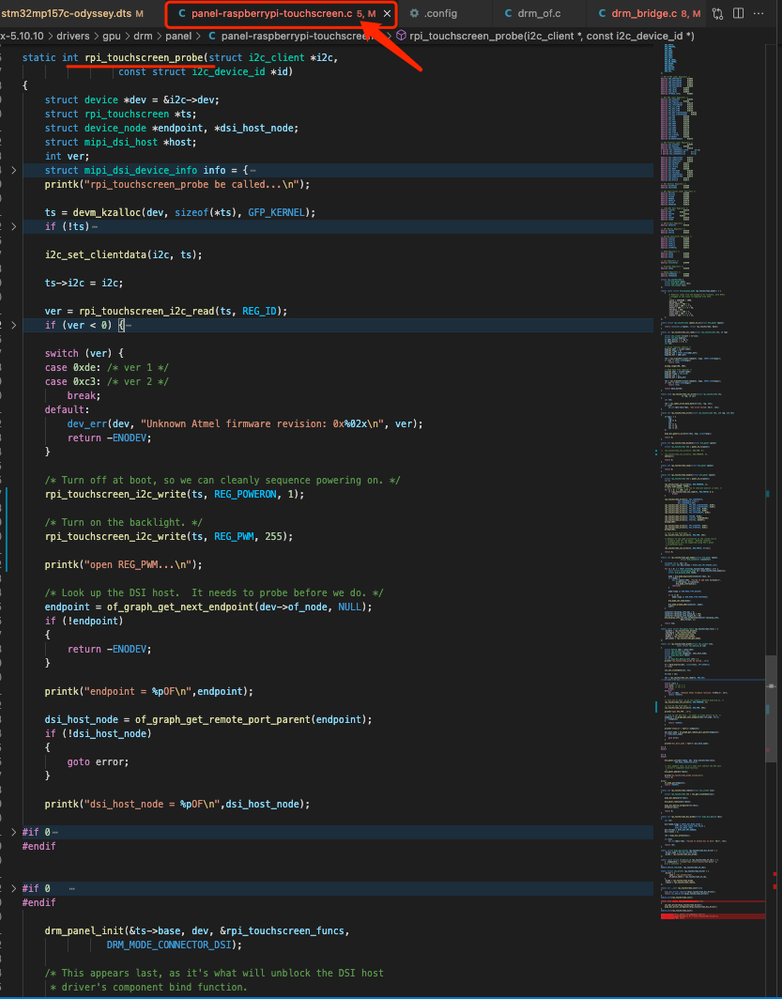Click the goto error statement

point(98,762)
